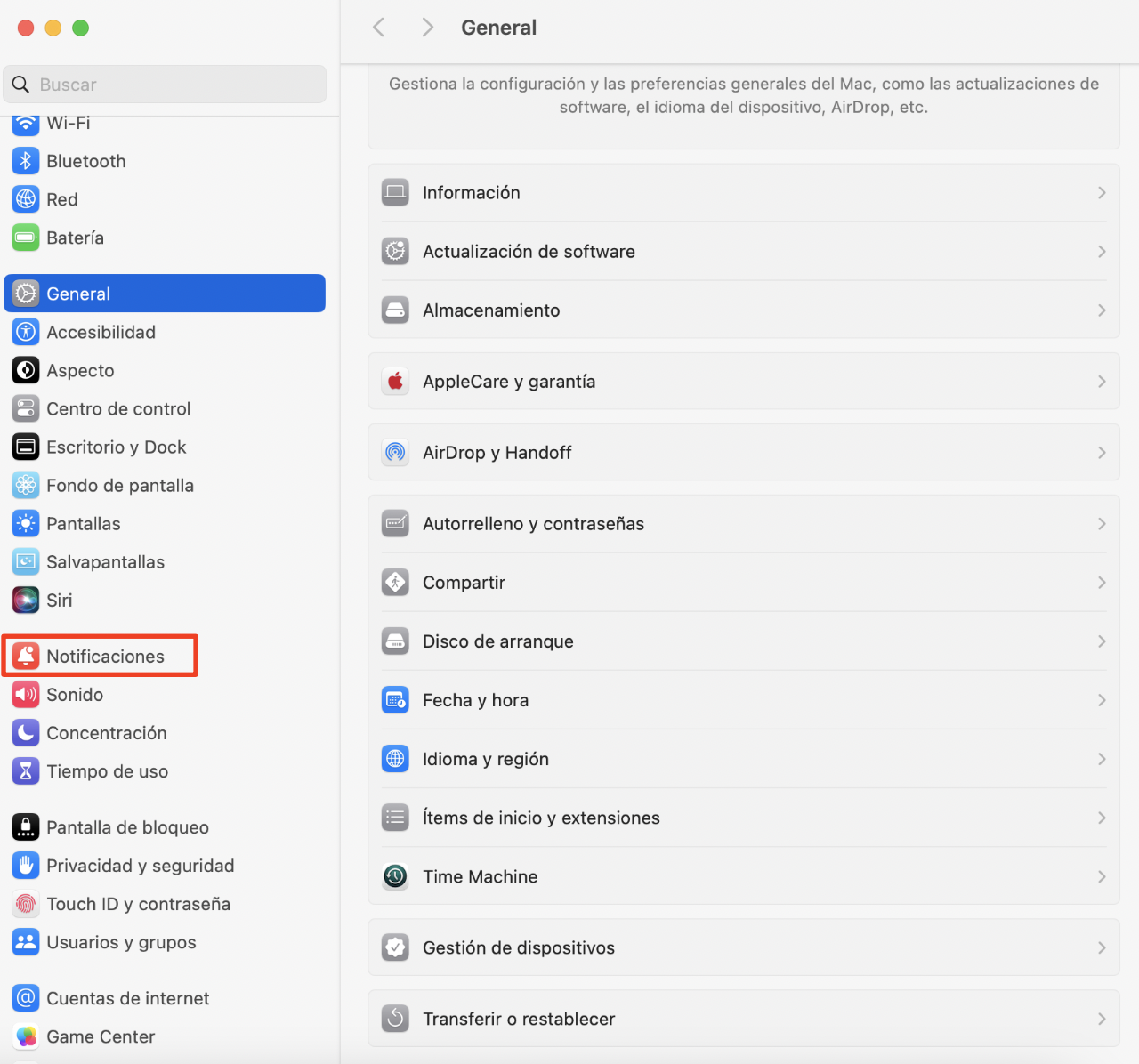Select Siri in the sidebar
The height and width of the screenshot is (1064, 1139).
coord(60,600)
